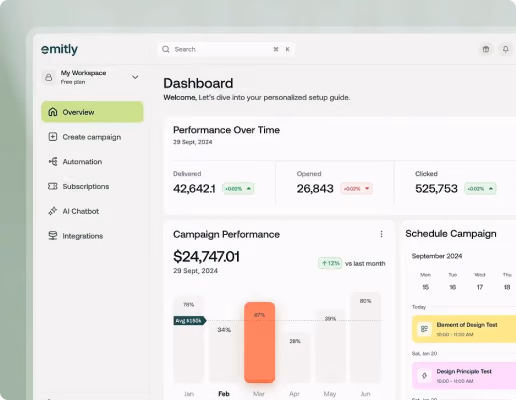Select Wed 17 in calendar
Image resolution: width=516 pixels, height=400 pixels.
[x=480, y=281]
